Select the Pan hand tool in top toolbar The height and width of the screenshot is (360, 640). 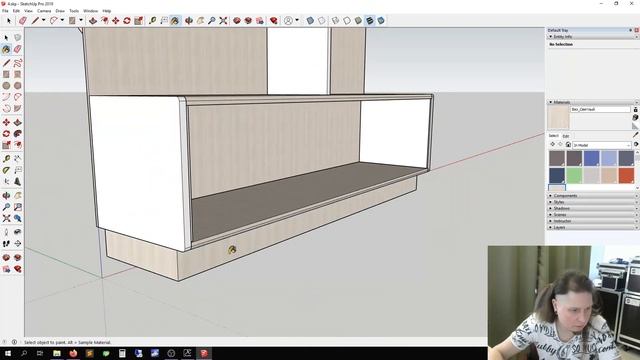[200, 20]
